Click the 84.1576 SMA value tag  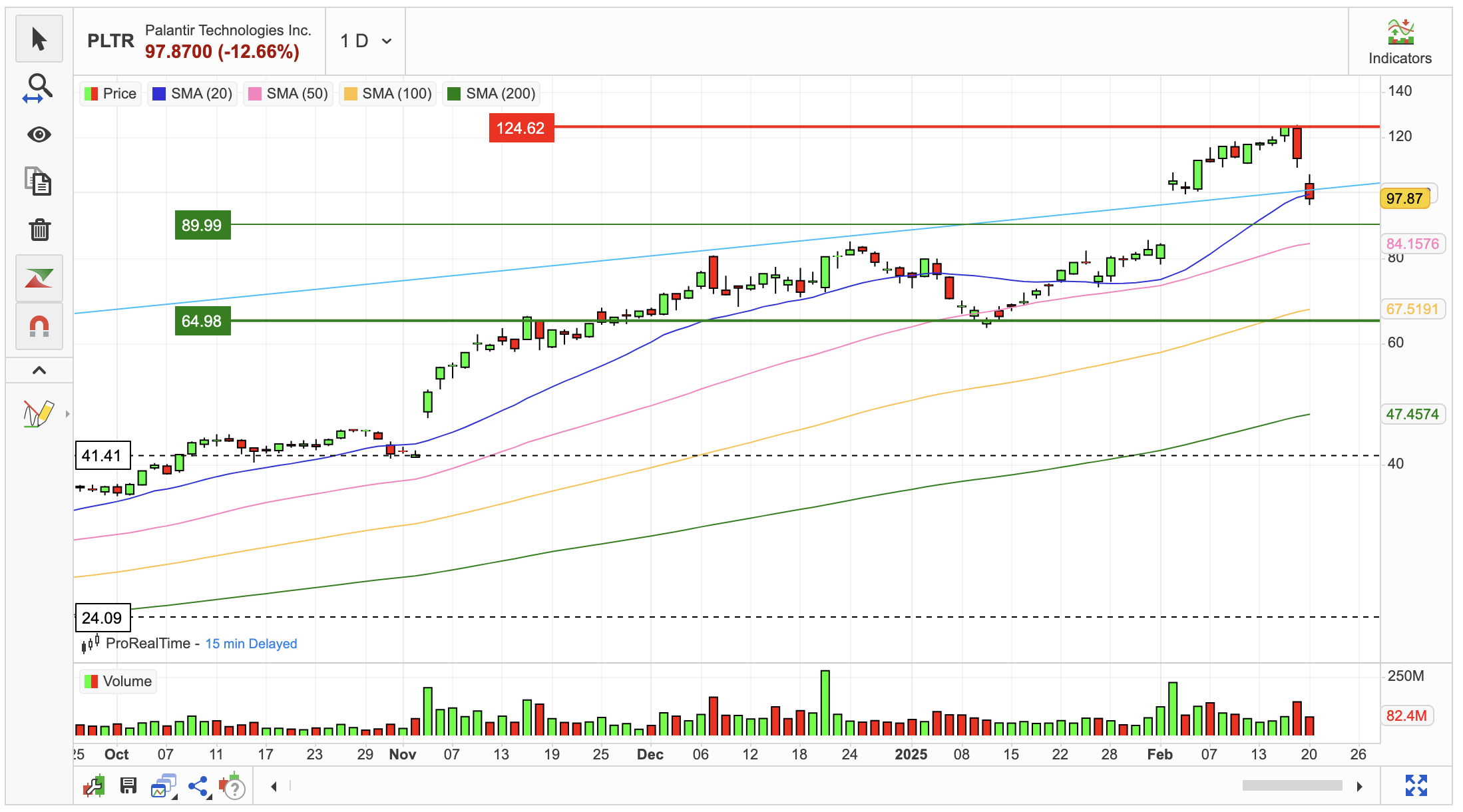1412,244
